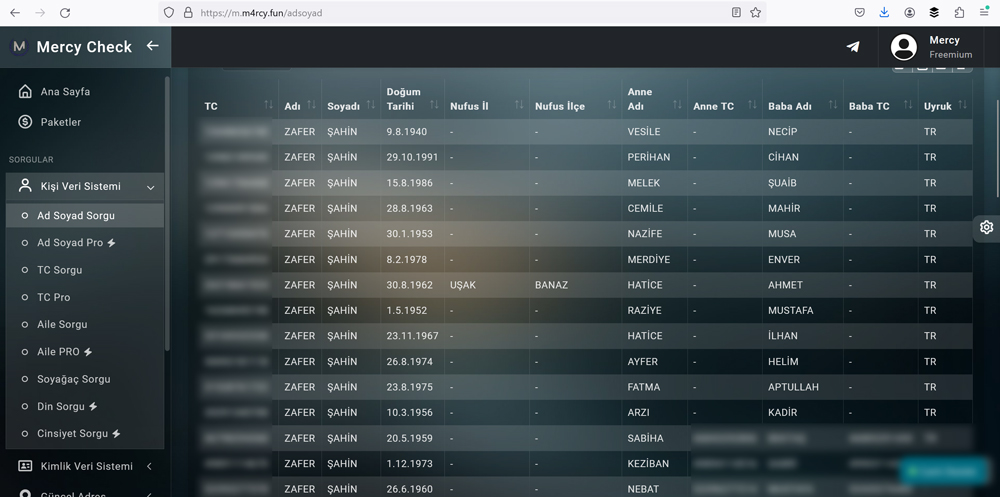Open the settings gear on right edge

point(986,227)
